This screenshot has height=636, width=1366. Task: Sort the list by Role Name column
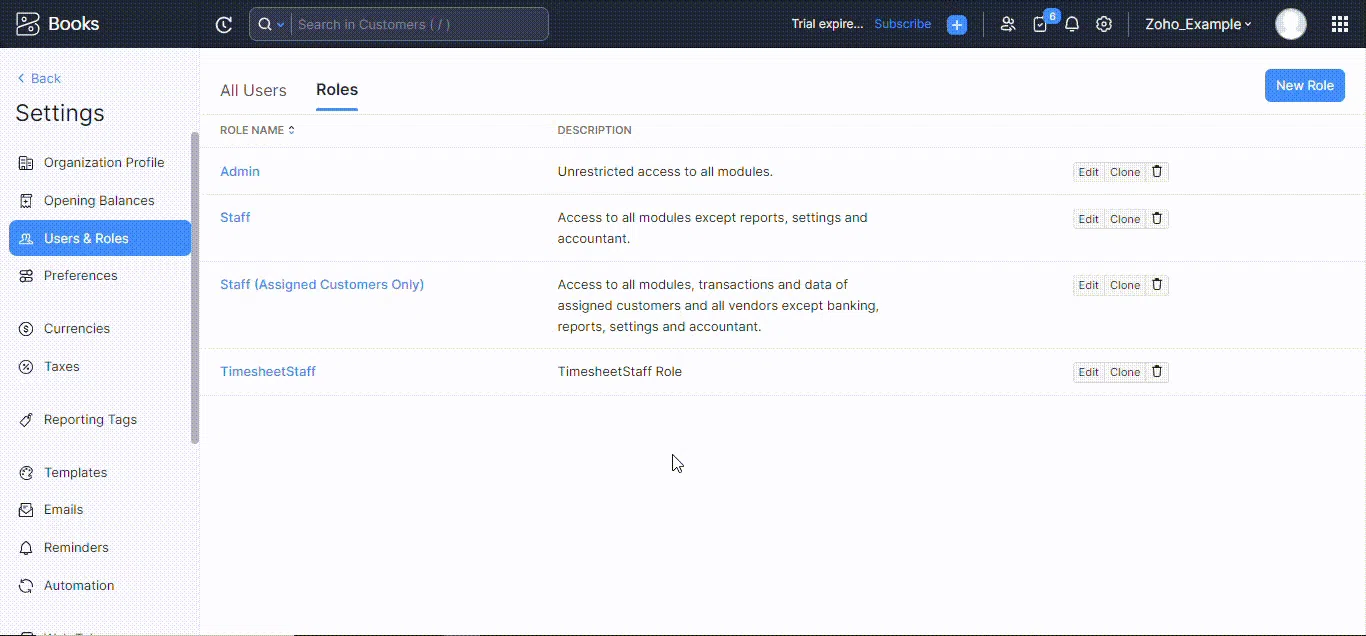257,130
